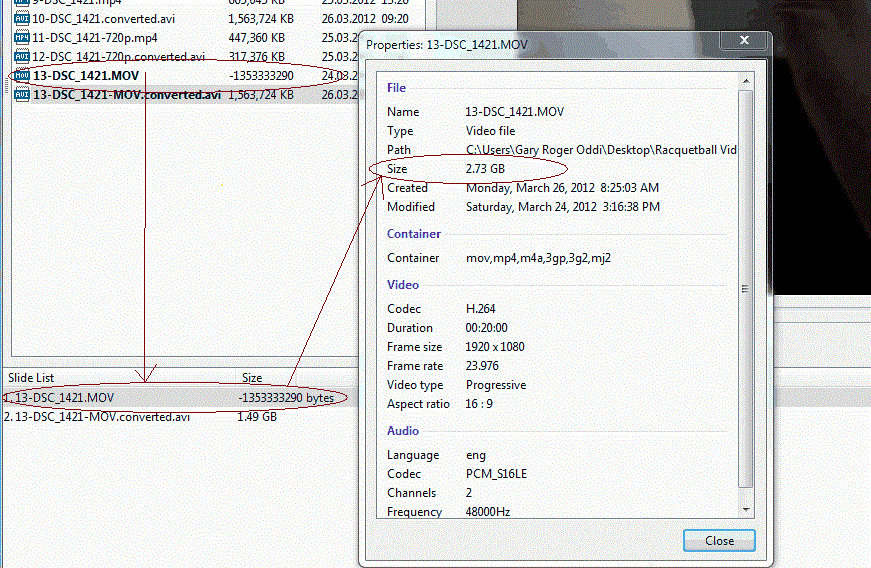The height and width of the screenshot is (568, 871).
Task: Click size value 317,376 KB
Action: pos(257,57)
